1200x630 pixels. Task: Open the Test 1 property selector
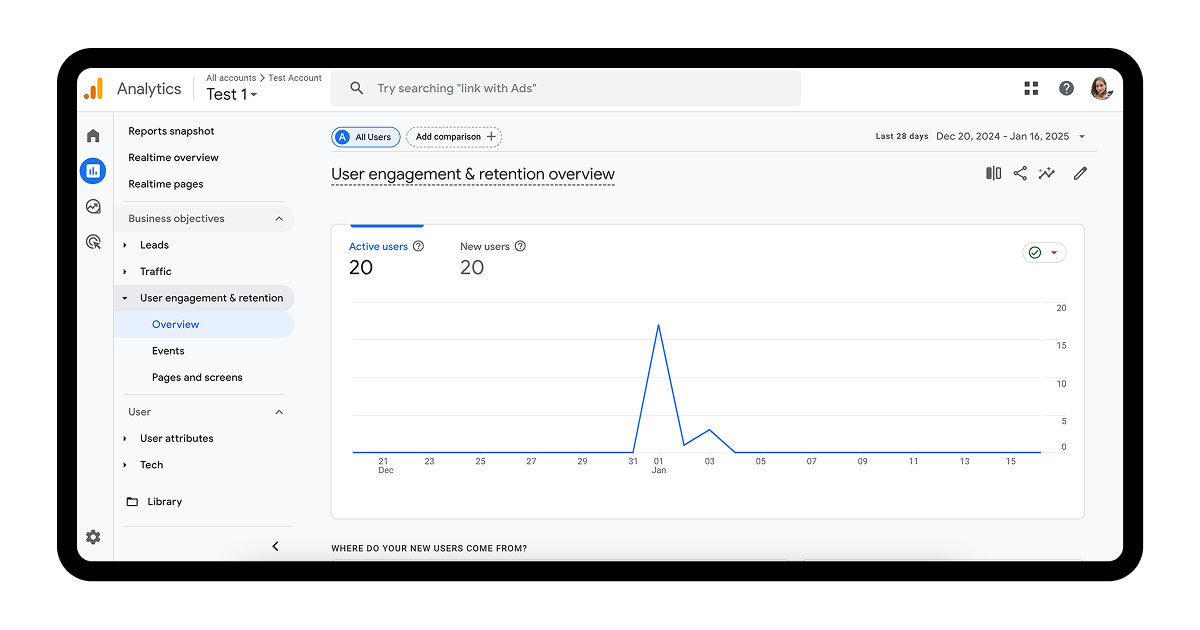231,94
